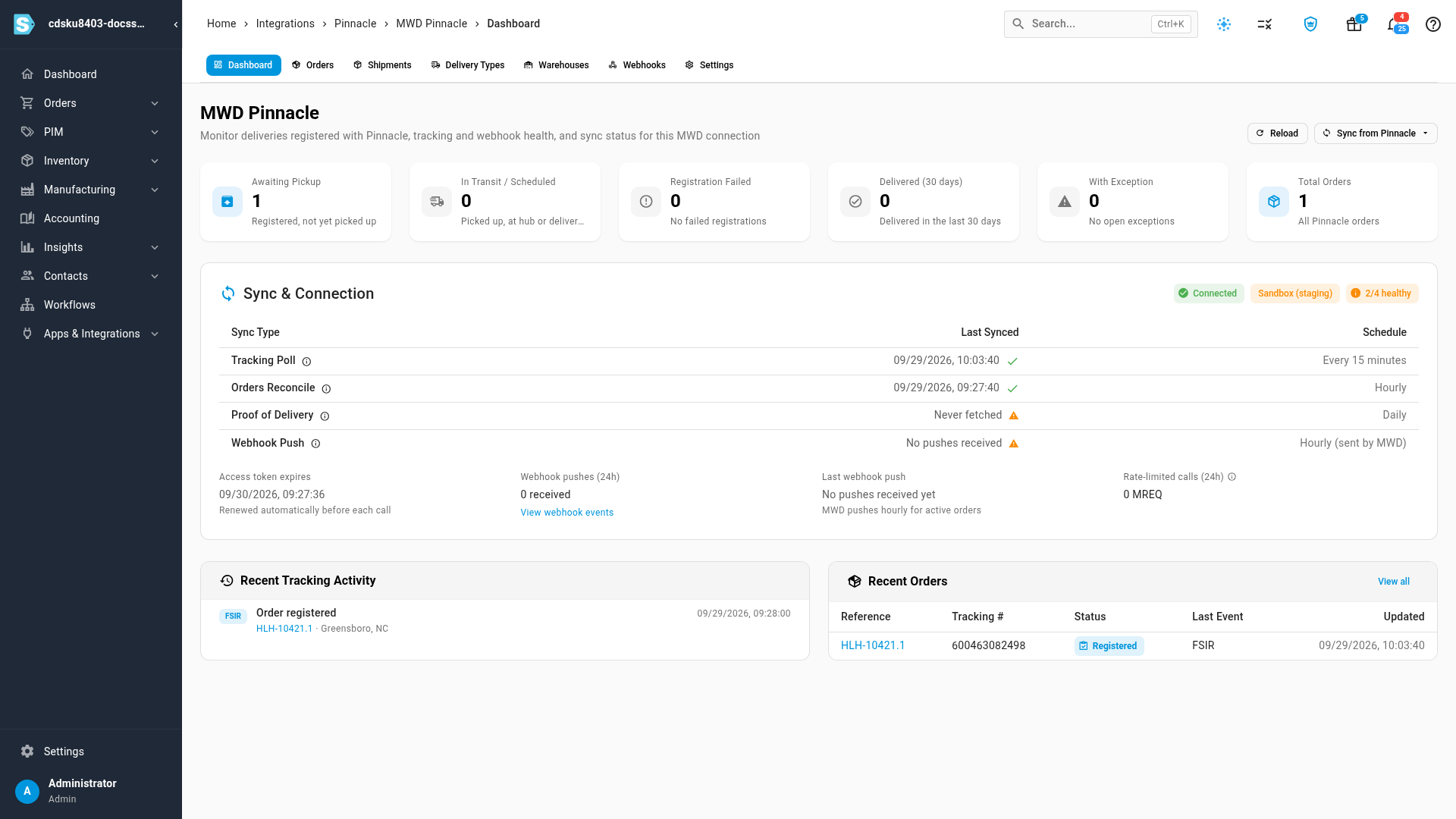Click the FSIR tag in tracking activity
This screenshot has height=819, width=1456.
pos(233,617)
